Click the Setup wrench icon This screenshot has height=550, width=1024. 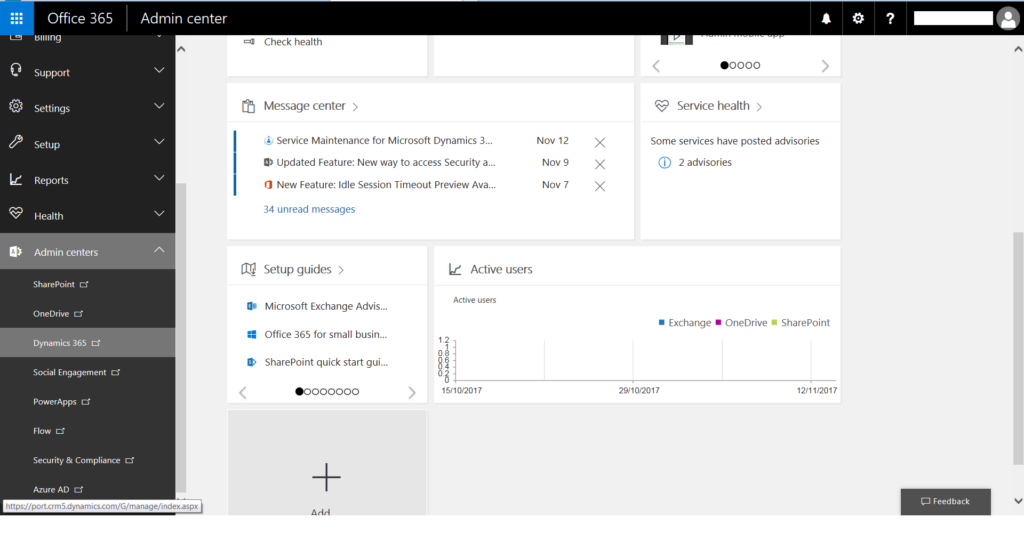[16, 142]
